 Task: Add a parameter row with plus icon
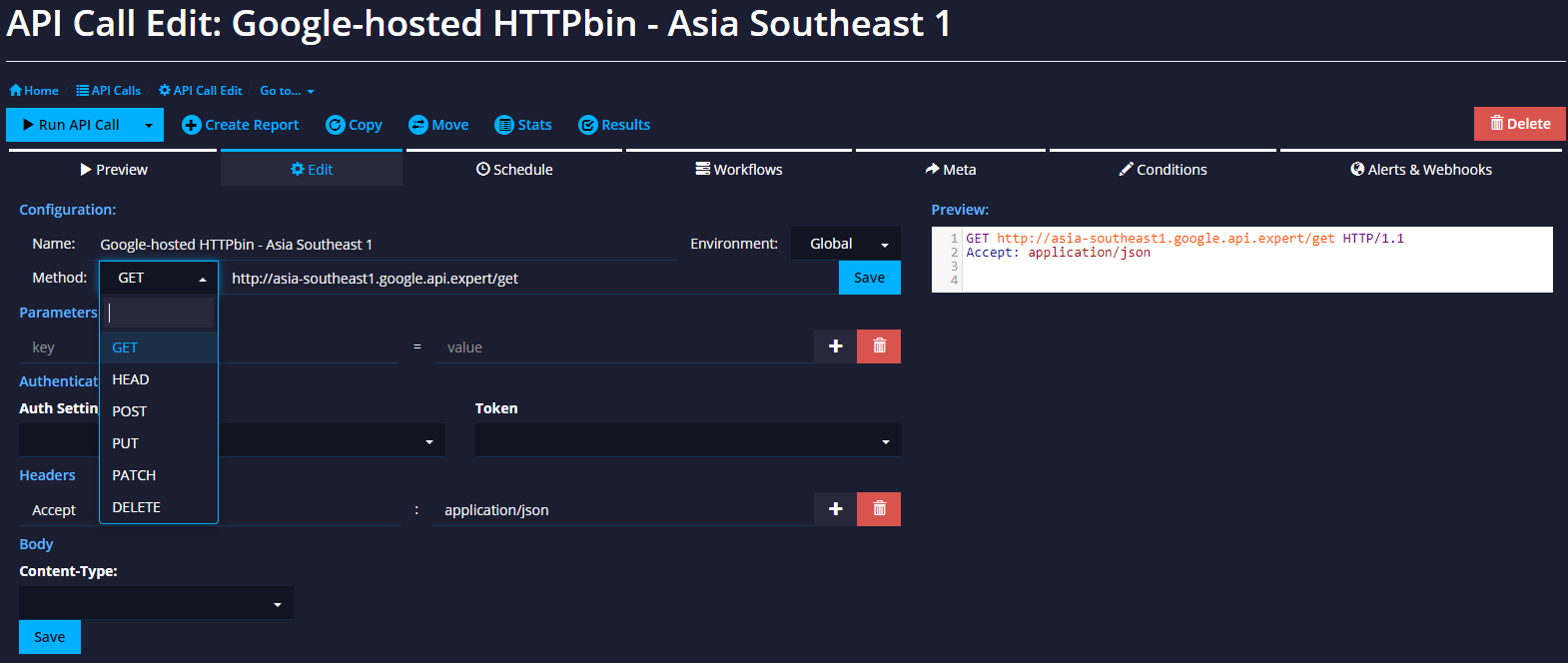[836, 346]
